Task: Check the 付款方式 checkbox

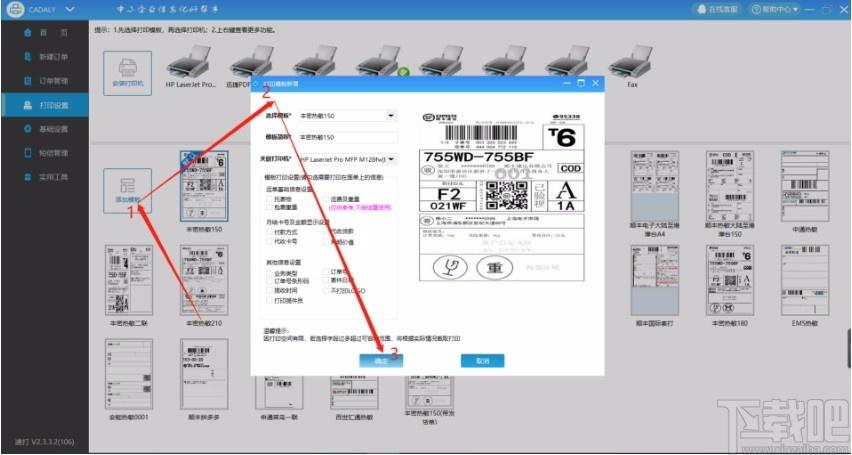Action: (269, 232)
